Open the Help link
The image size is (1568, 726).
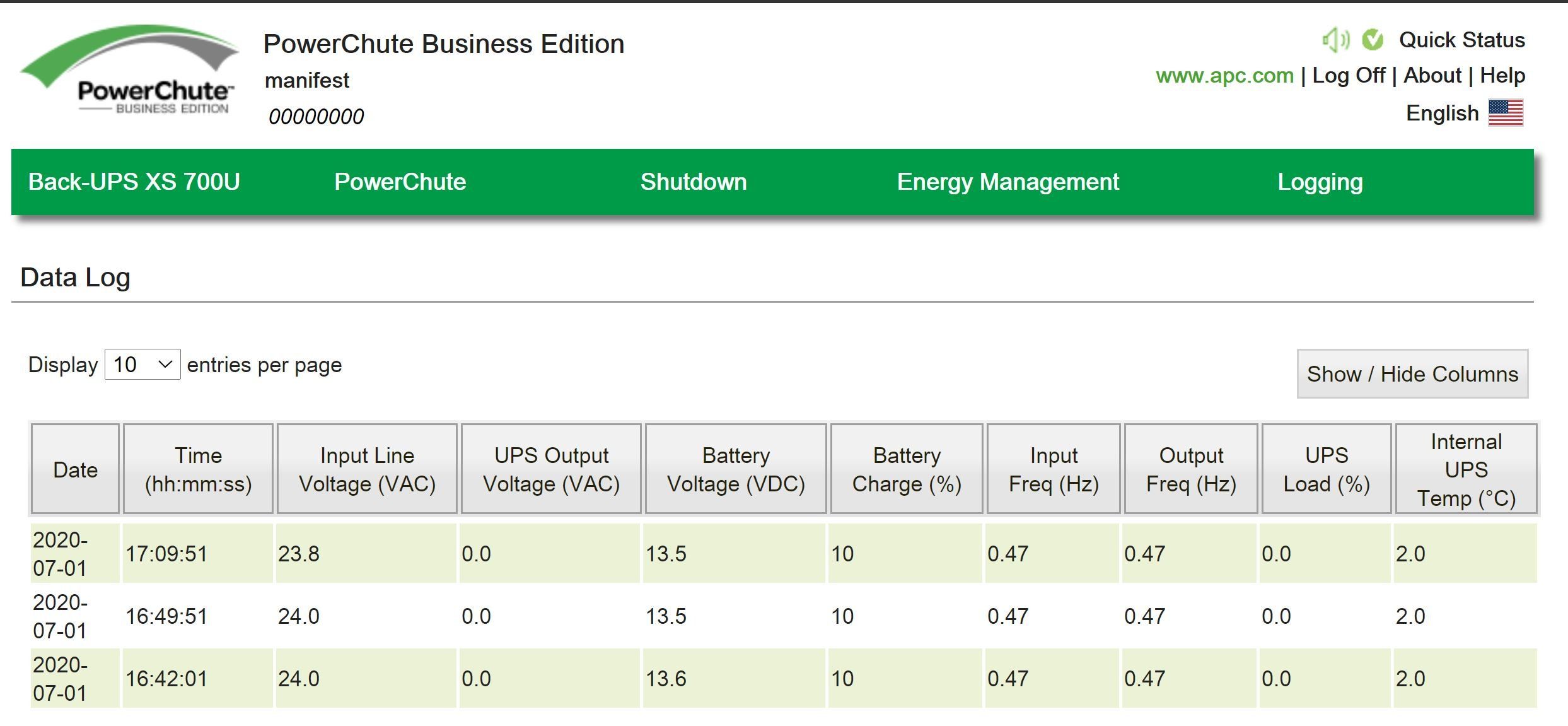click(x=1502, y=76)
